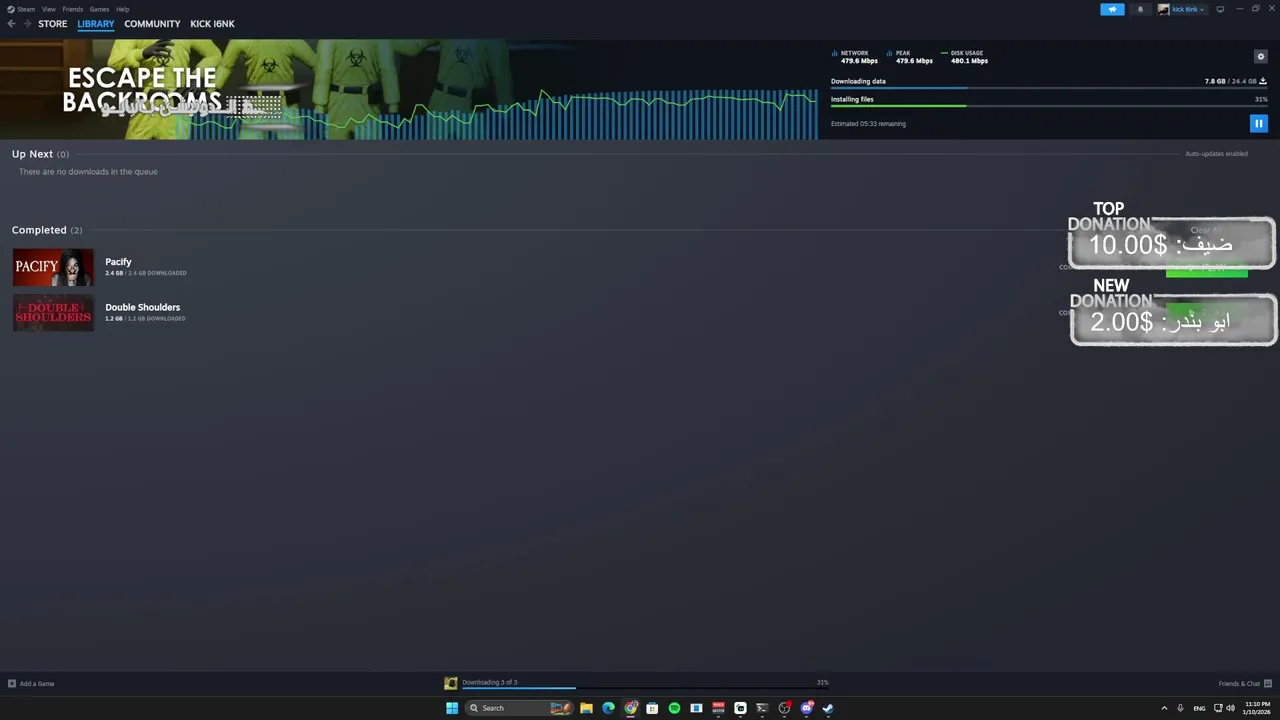The height and width of the screenshot is (720, 1280).
Task: Open the volume tray icon
Action: [1230, 708]
